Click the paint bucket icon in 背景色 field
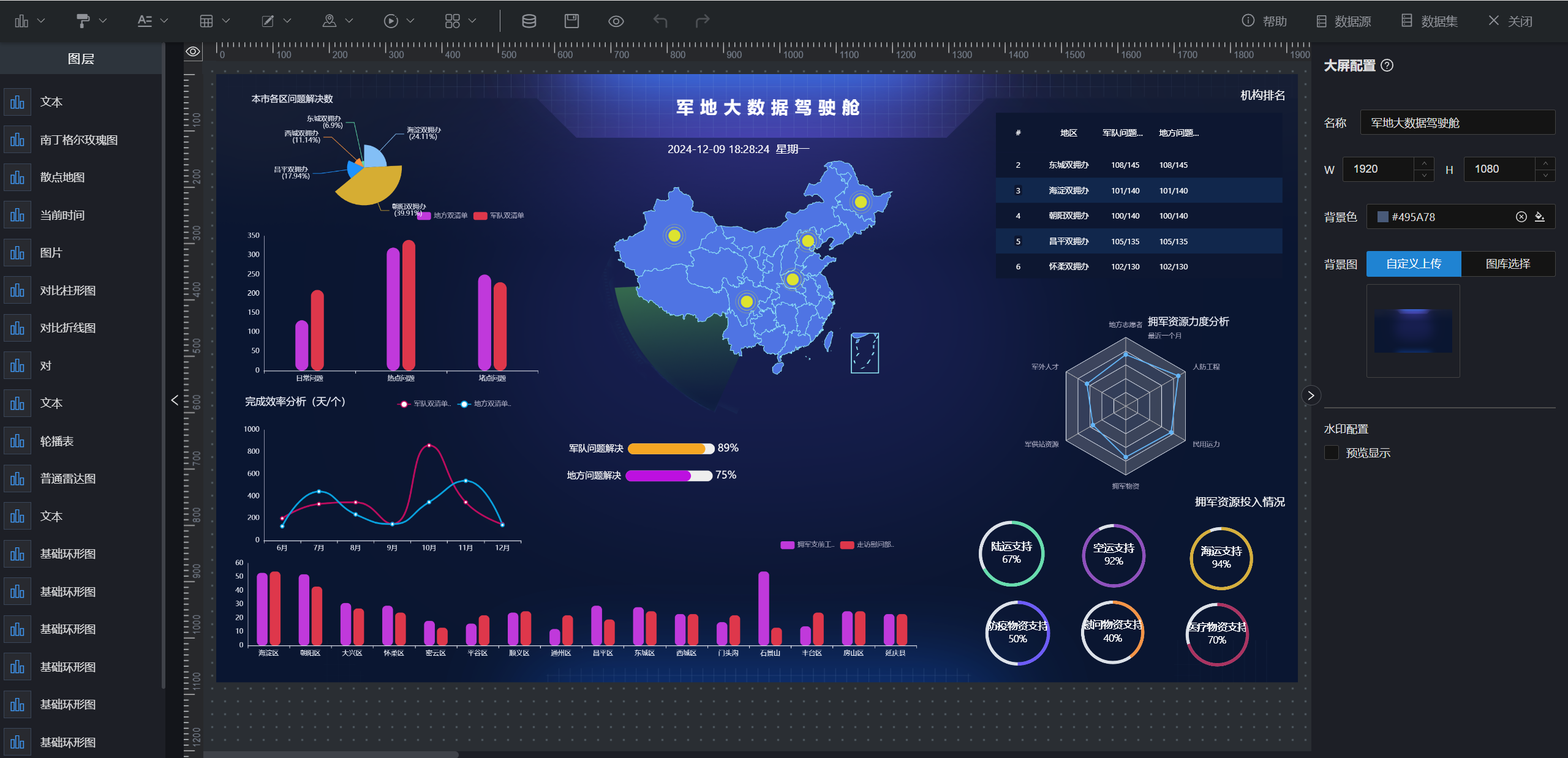1568x758 pixels. click(1540, 217)
